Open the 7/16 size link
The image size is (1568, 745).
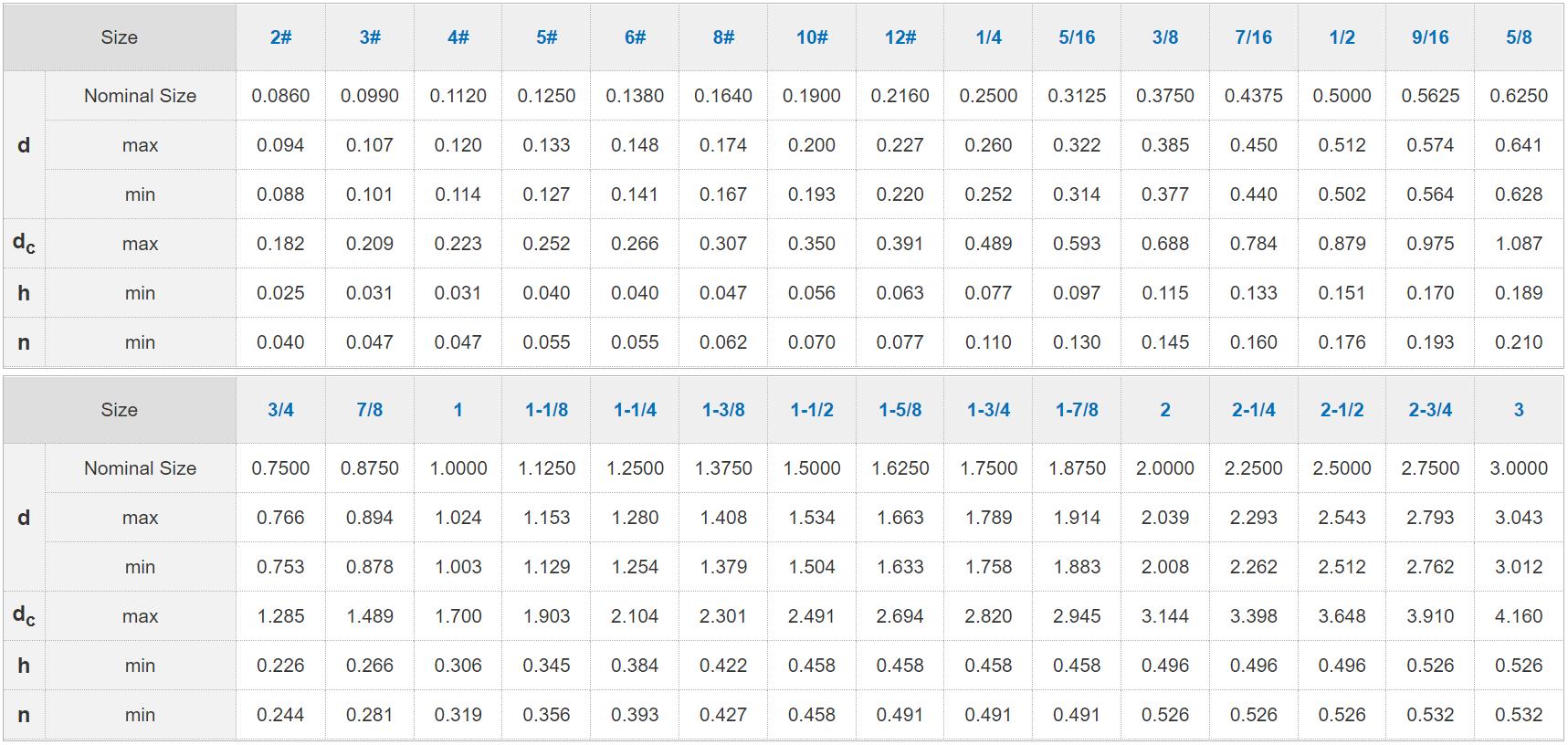(1253, 37)
